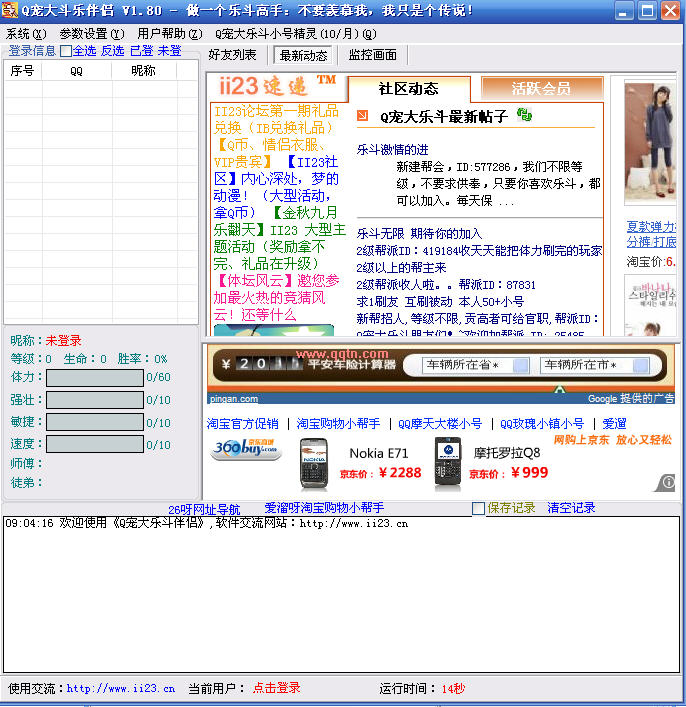Click the 体力 progress bar

point(95,377)
